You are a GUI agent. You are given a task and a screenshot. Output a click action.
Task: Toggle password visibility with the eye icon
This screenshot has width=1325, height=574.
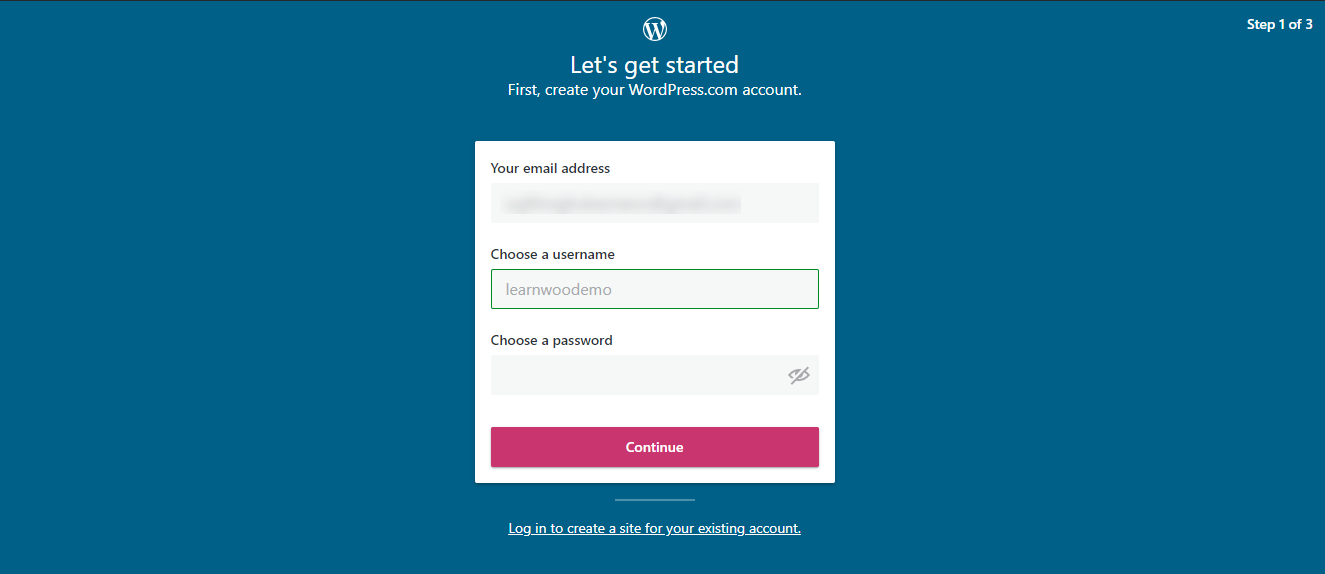coord(798,376)
